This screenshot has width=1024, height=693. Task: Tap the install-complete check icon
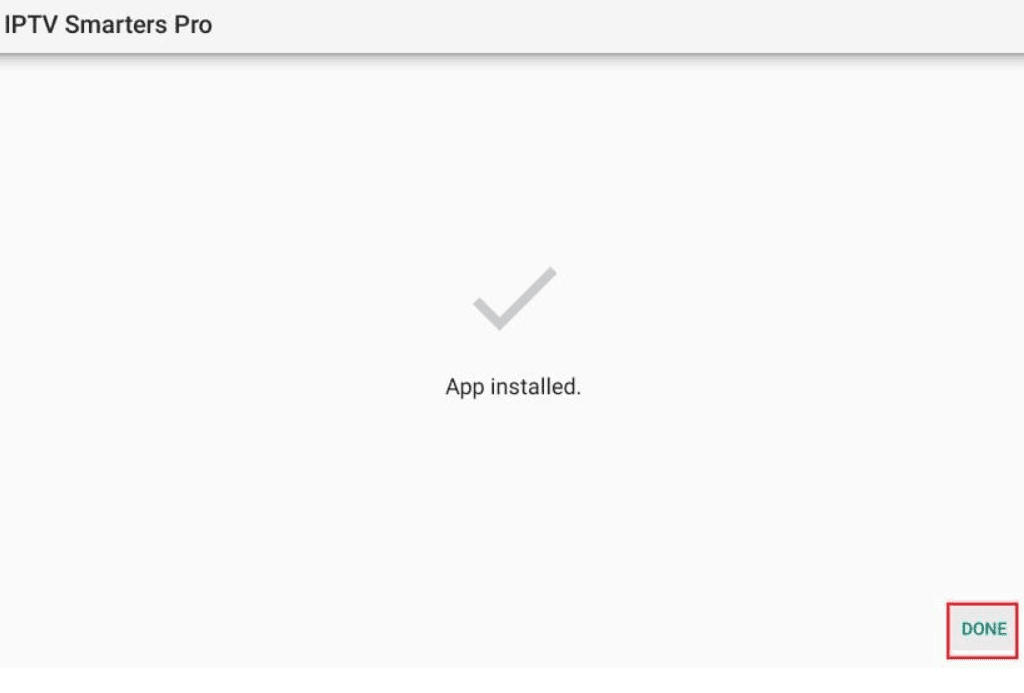click(x=515, y=298)
